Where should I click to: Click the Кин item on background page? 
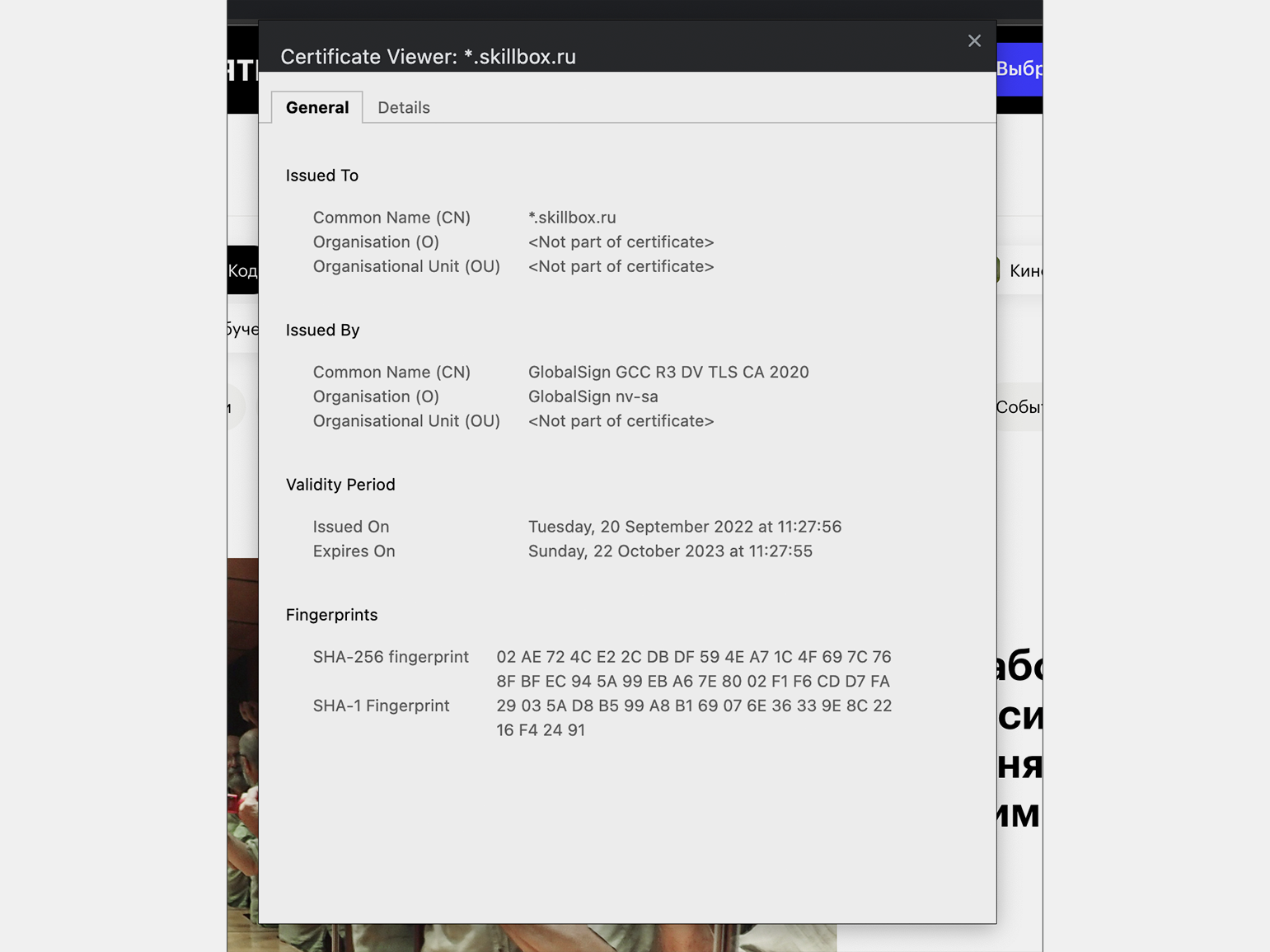pos(1022,270)
